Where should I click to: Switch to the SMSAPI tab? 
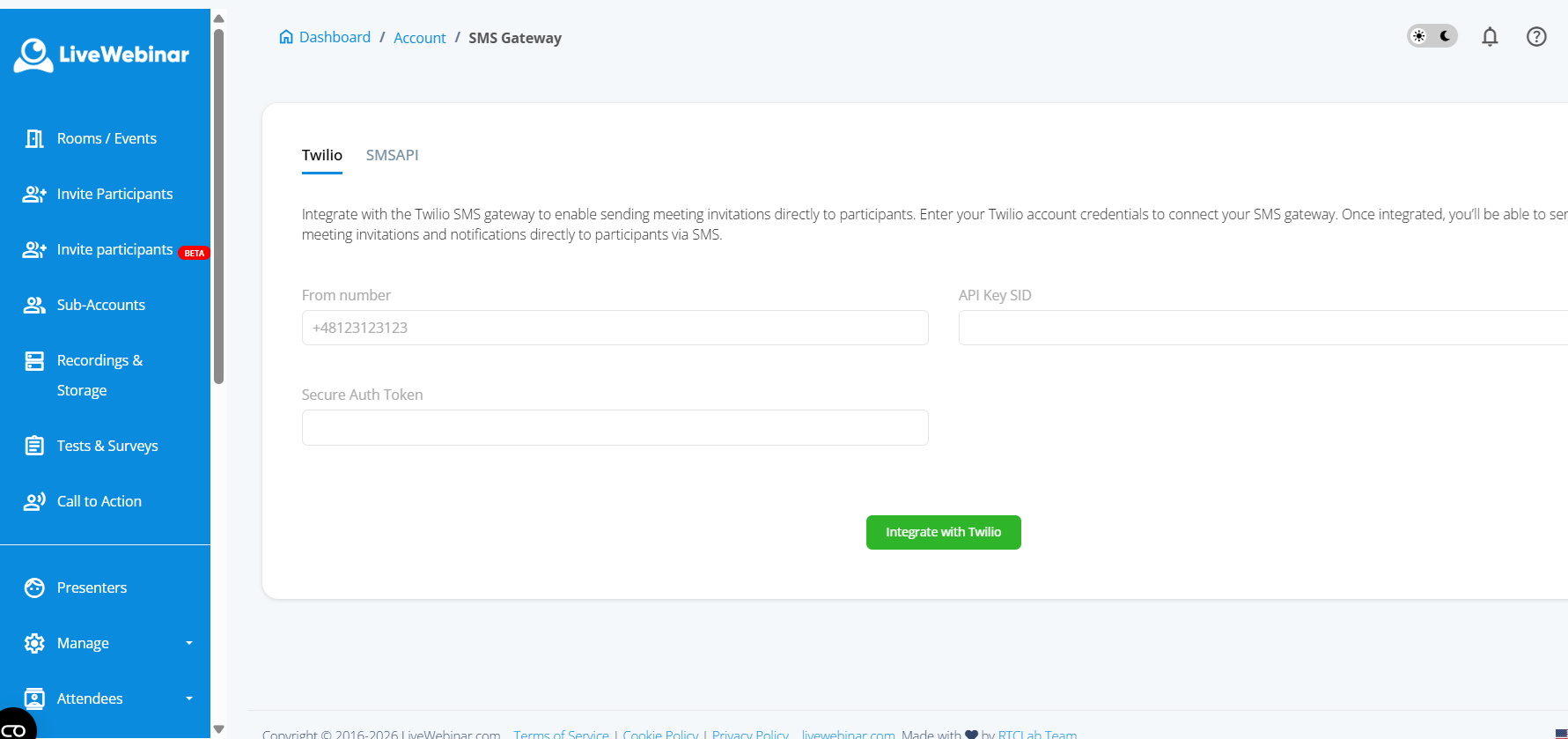392,155
